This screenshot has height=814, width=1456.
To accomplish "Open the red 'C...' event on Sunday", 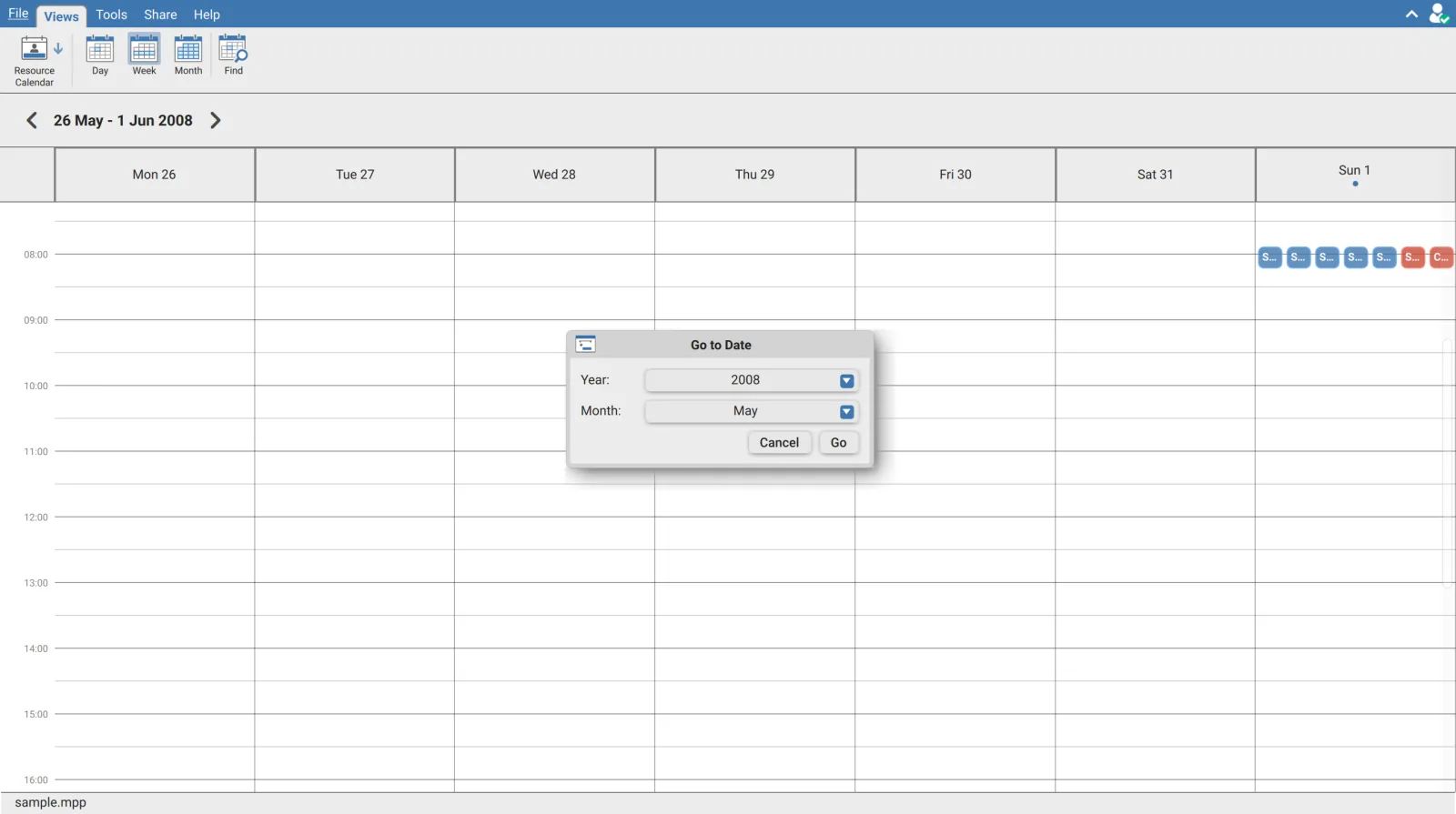I will pyautogui.click(x=1441, y=257).
